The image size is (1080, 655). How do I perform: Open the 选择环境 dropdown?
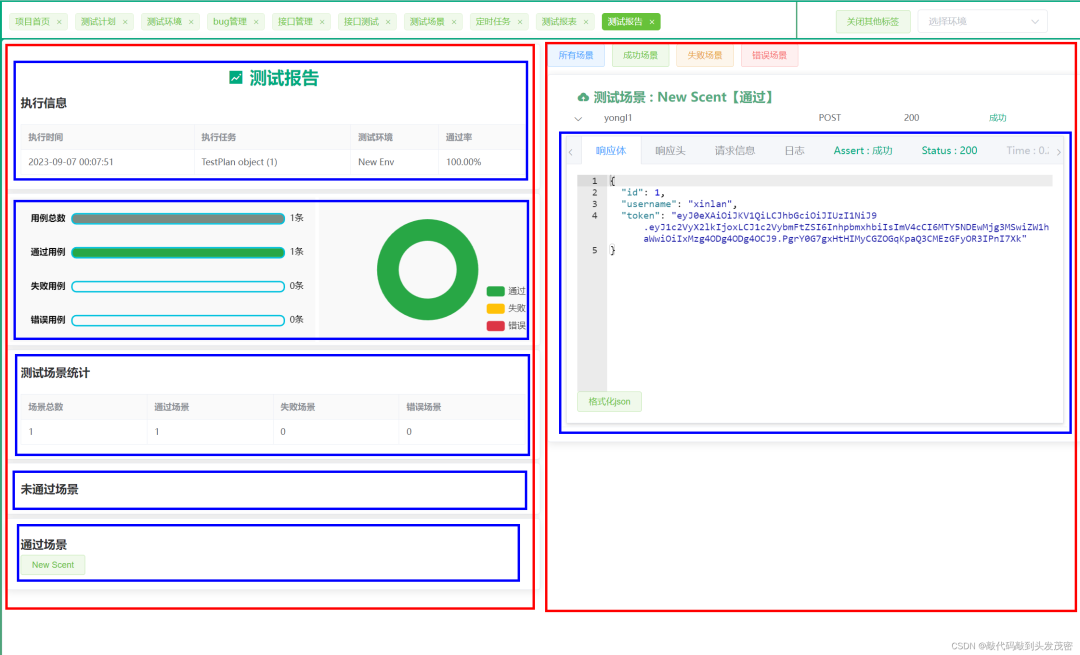982,21
